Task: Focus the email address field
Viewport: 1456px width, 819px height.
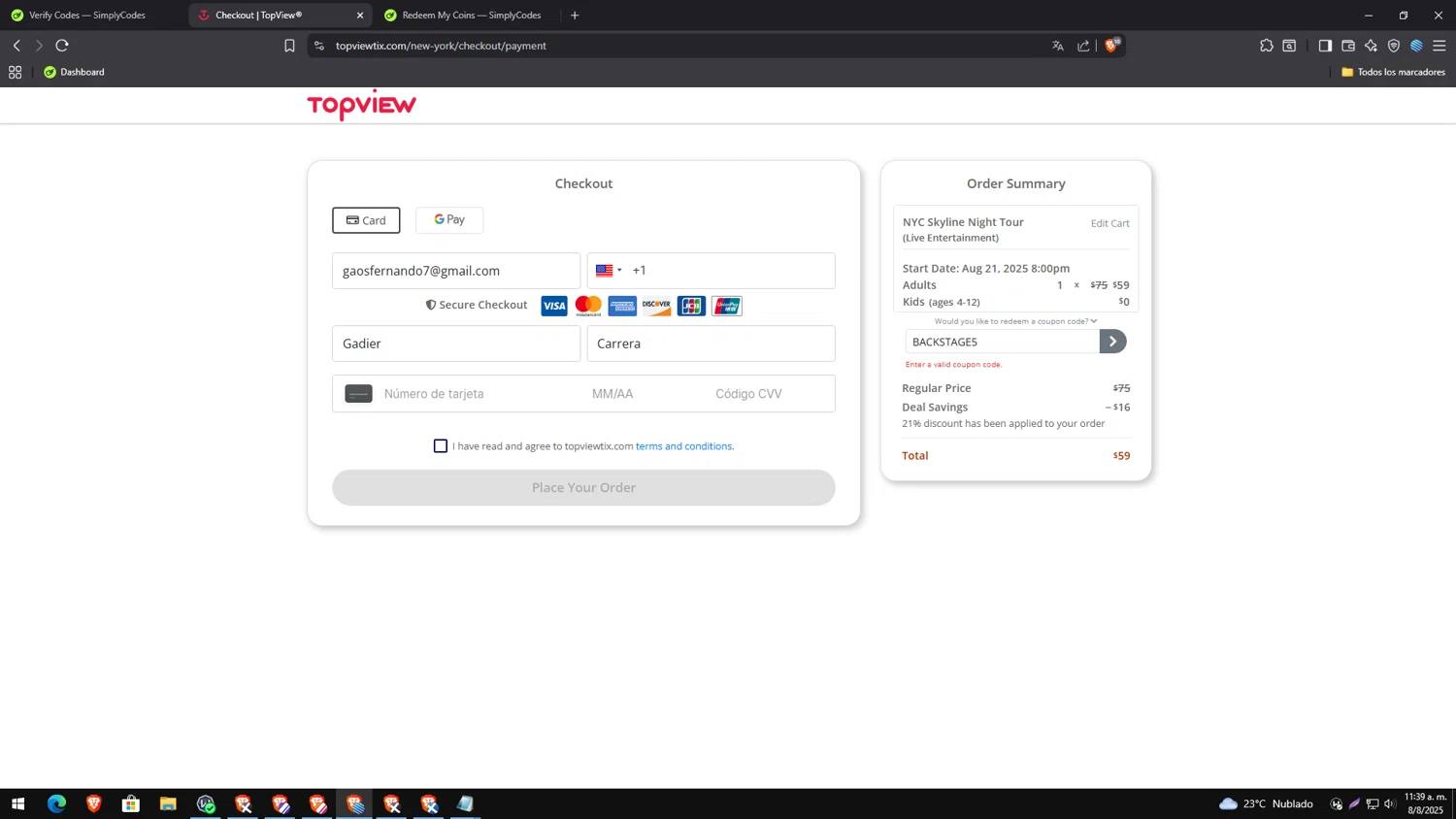Action: pos(456,271)
